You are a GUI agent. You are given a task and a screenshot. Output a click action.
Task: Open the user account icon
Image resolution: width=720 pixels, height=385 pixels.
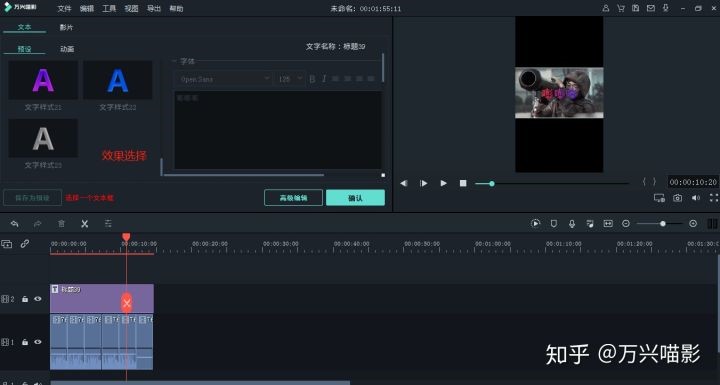pos(606,8)
